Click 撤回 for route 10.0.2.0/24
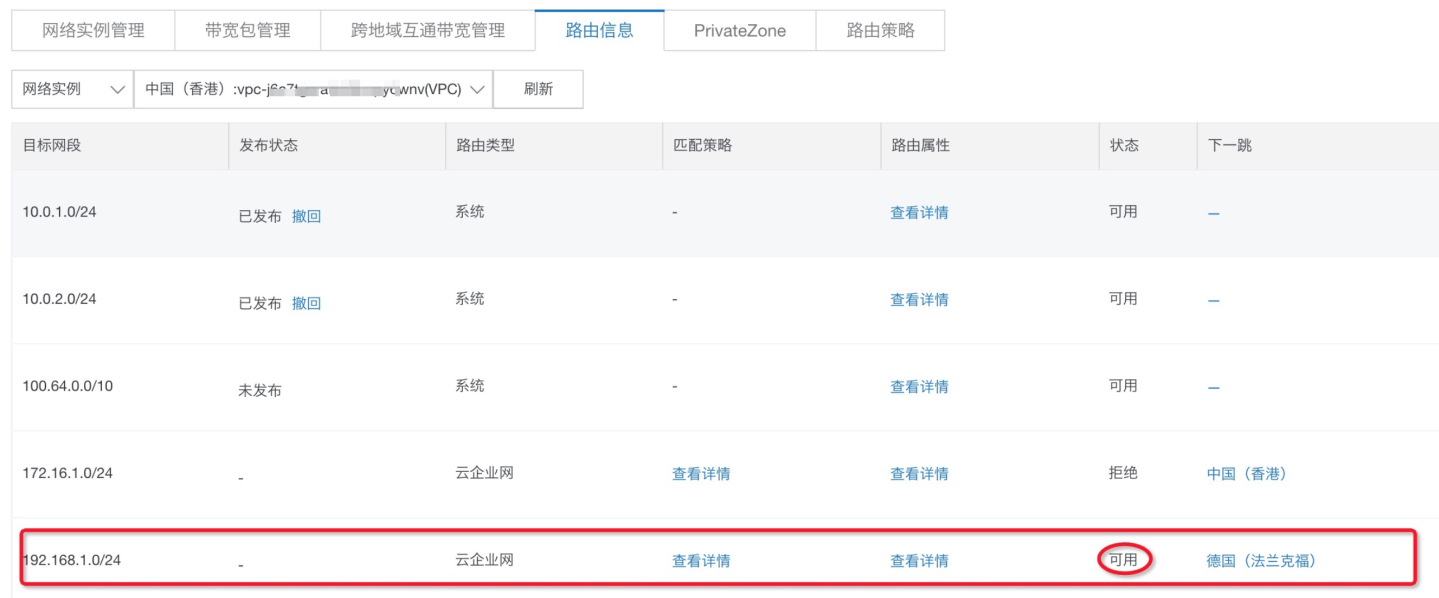This screenshot has height=598, width=1439. click(x=306, y=303)
